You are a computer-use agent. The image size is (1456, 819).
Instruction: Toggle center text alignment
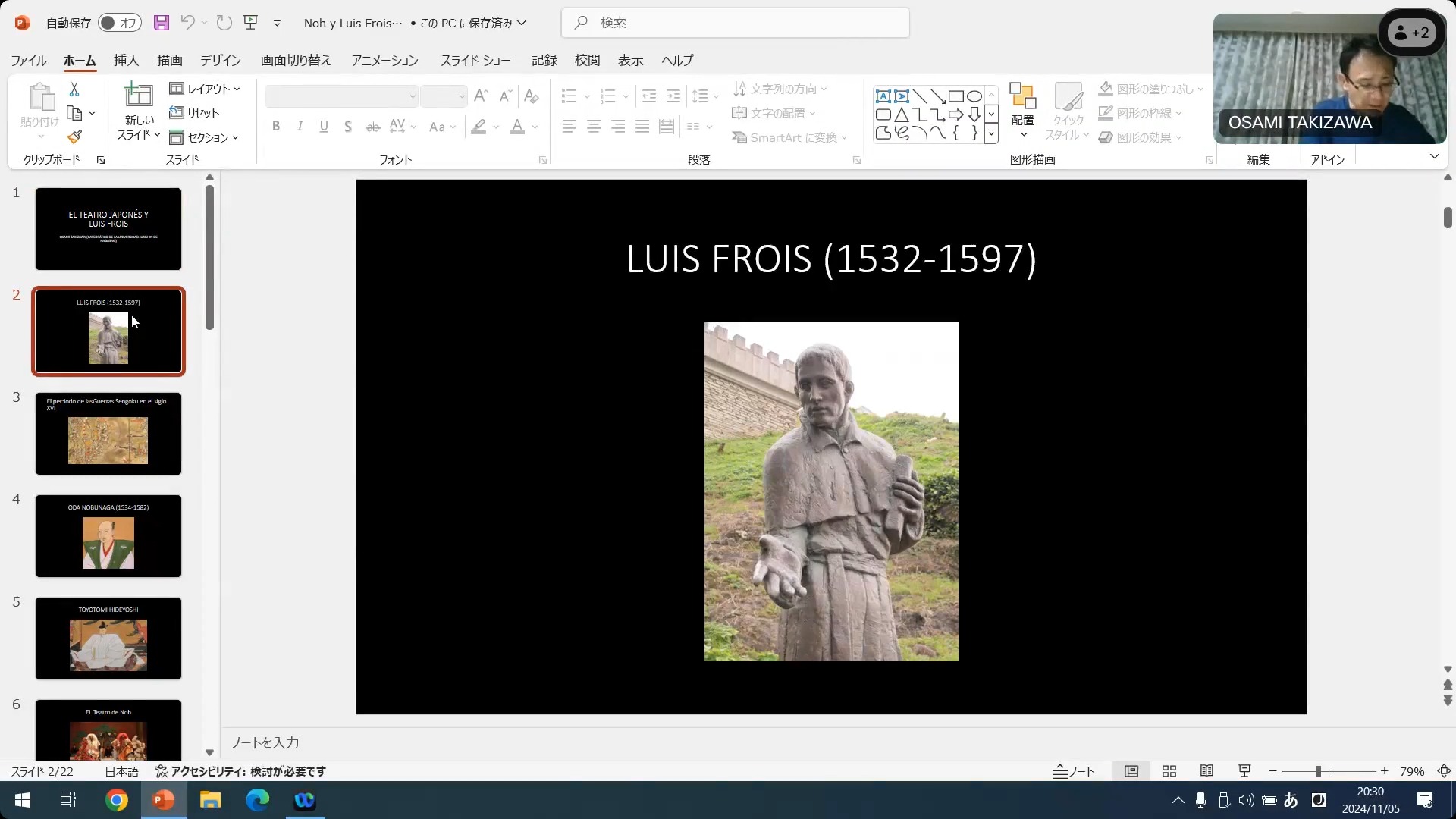click(594, 127)
